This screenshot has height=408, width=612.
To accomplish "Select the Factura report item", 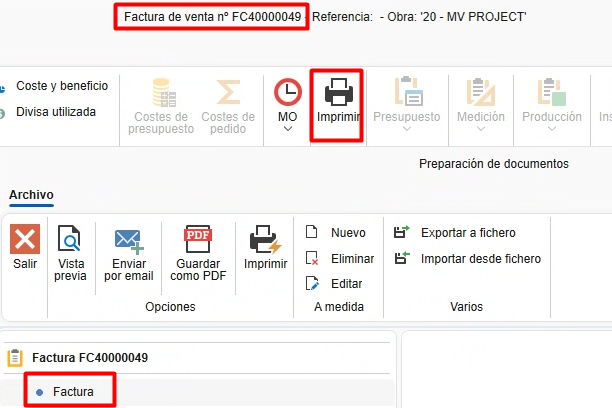I will point(73,392).
